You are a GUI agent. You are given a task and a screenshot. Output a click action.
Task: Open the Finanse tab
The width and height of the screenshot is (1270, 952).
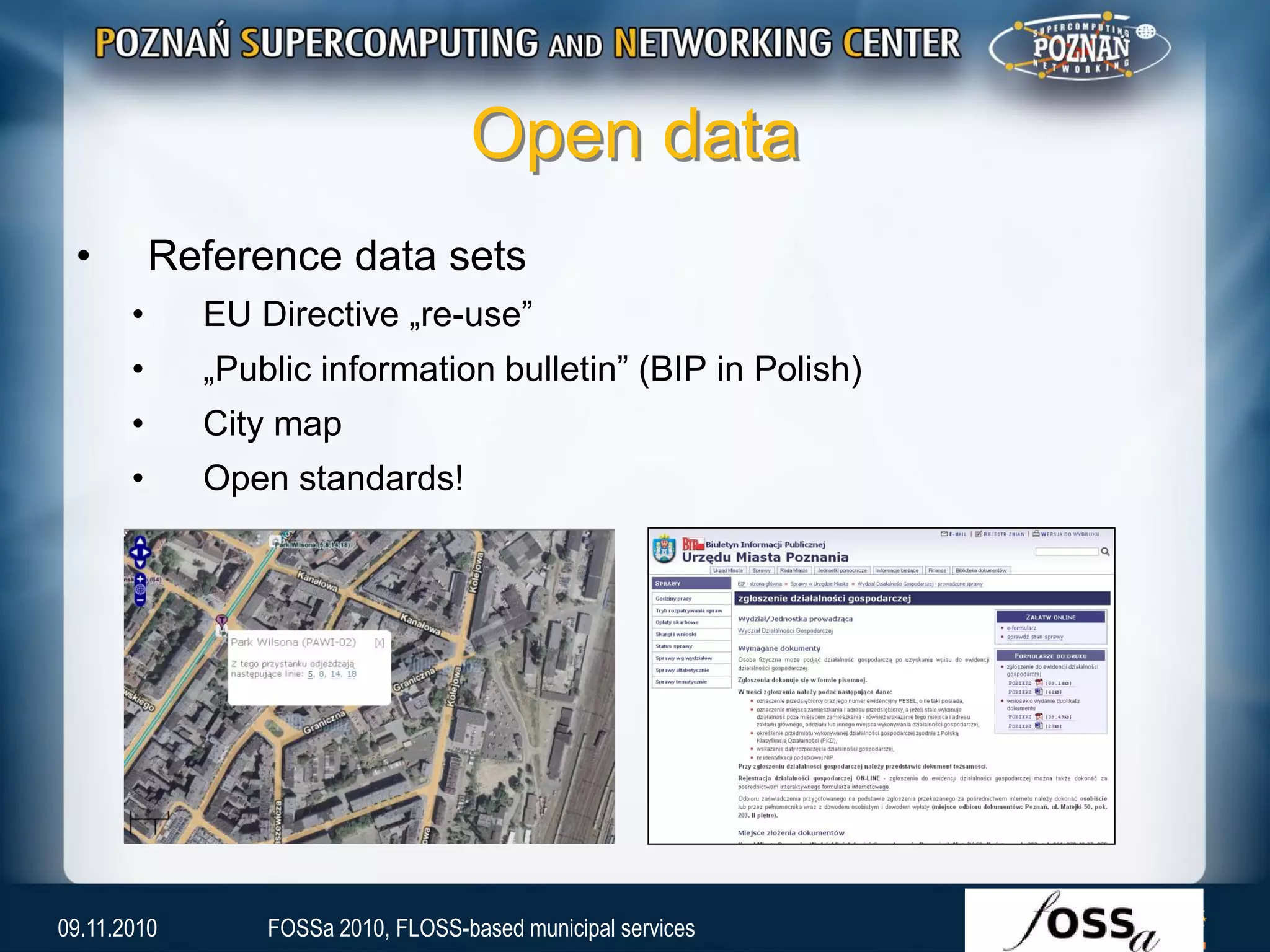937,571
